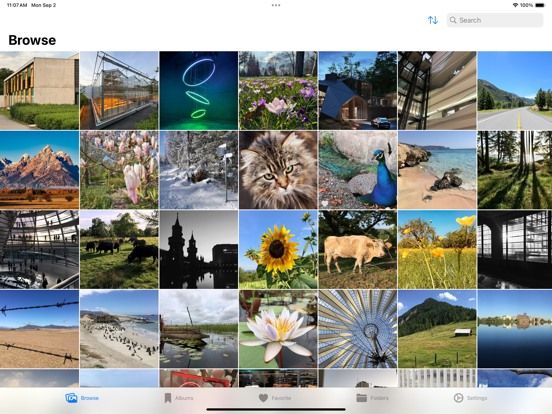This screenshot has width=552, height=414.
Task: Open the sandy beach with rocks photo
Action: click(437, 170)
